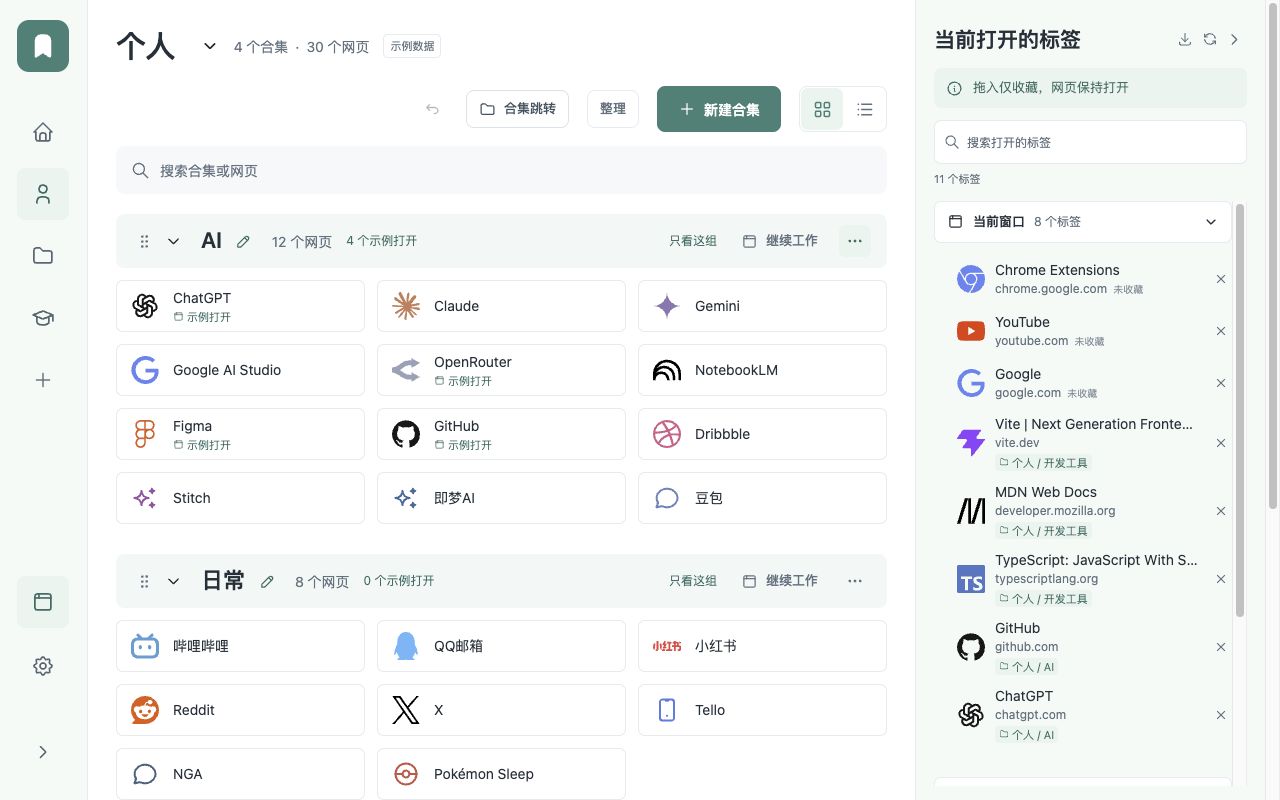Open the Gemini bookmark card
The height and width of the screenshot is (800, 1280).
[x=762, y=306]
